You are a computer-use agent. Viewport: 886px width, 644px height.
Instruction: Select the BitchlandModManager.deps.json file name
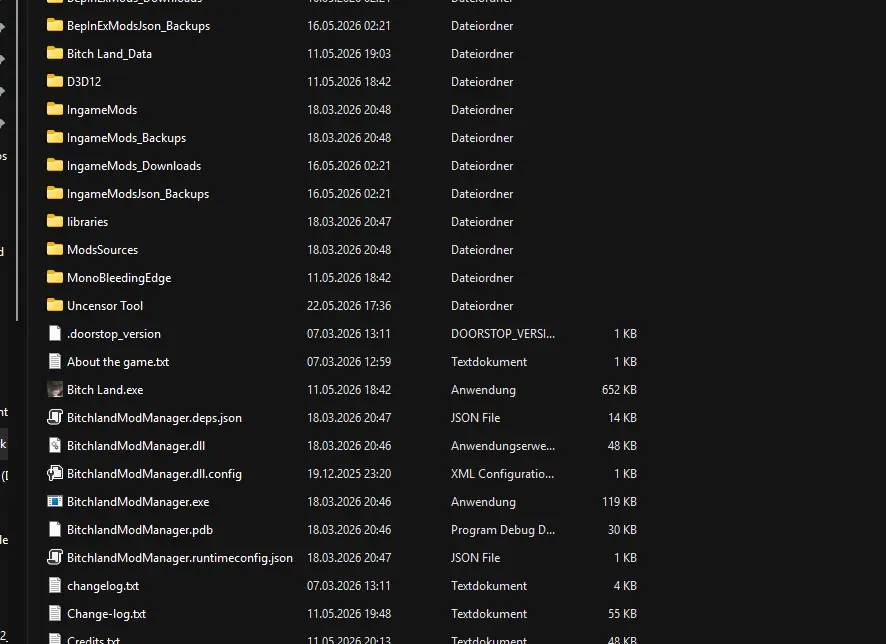[x=154, y=418]
